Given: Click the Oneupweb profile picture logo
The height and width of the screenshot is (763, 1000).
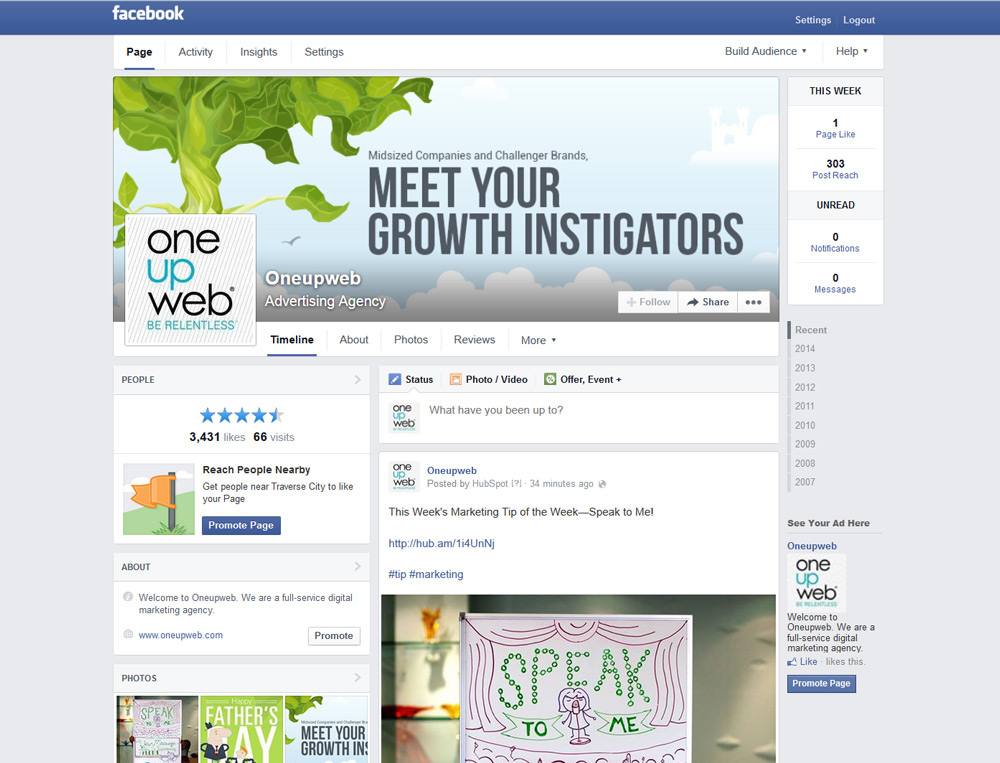Looking at the screenshot, I should (x=191, y=279).
